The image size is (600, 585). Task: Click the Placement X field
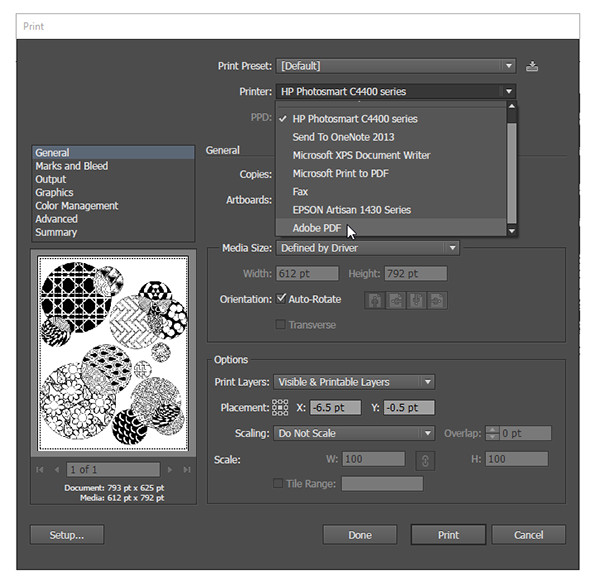tap(335, 407)
